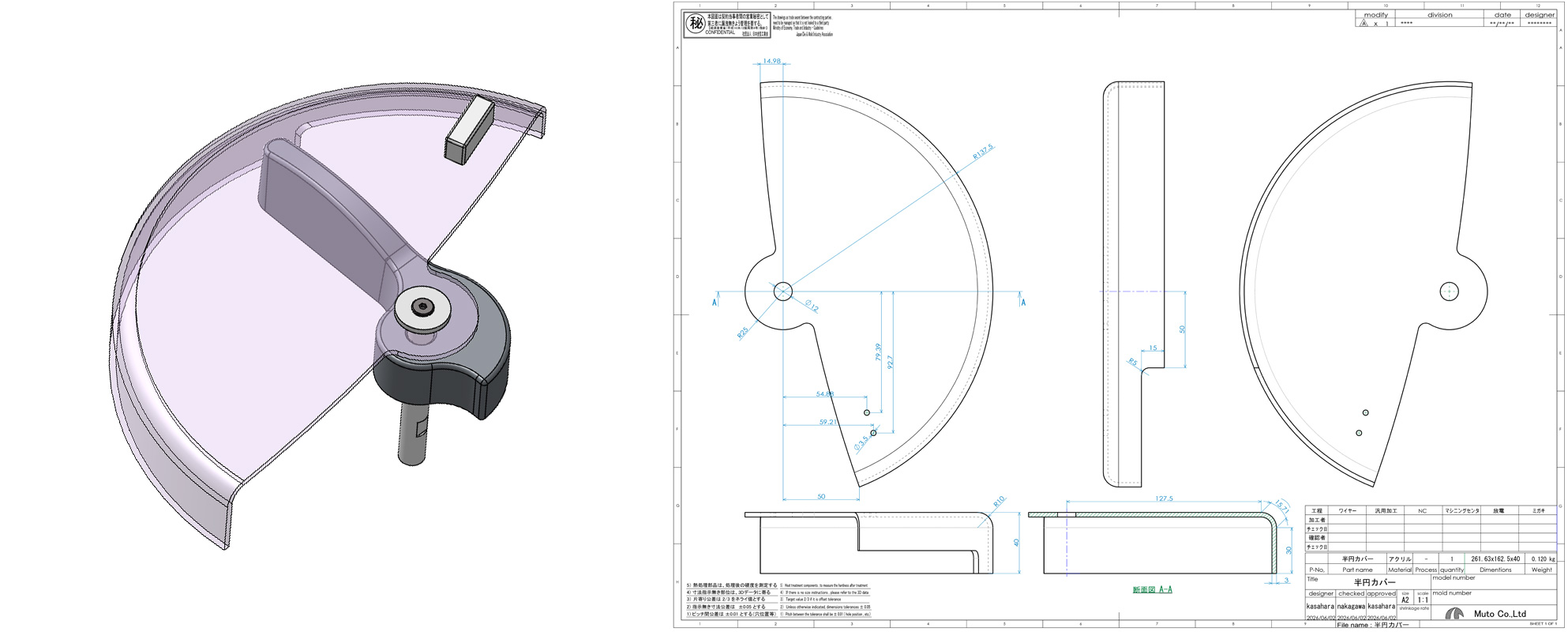
Task: Click the 断面図 A-A section label
Action: (1152, 589)
